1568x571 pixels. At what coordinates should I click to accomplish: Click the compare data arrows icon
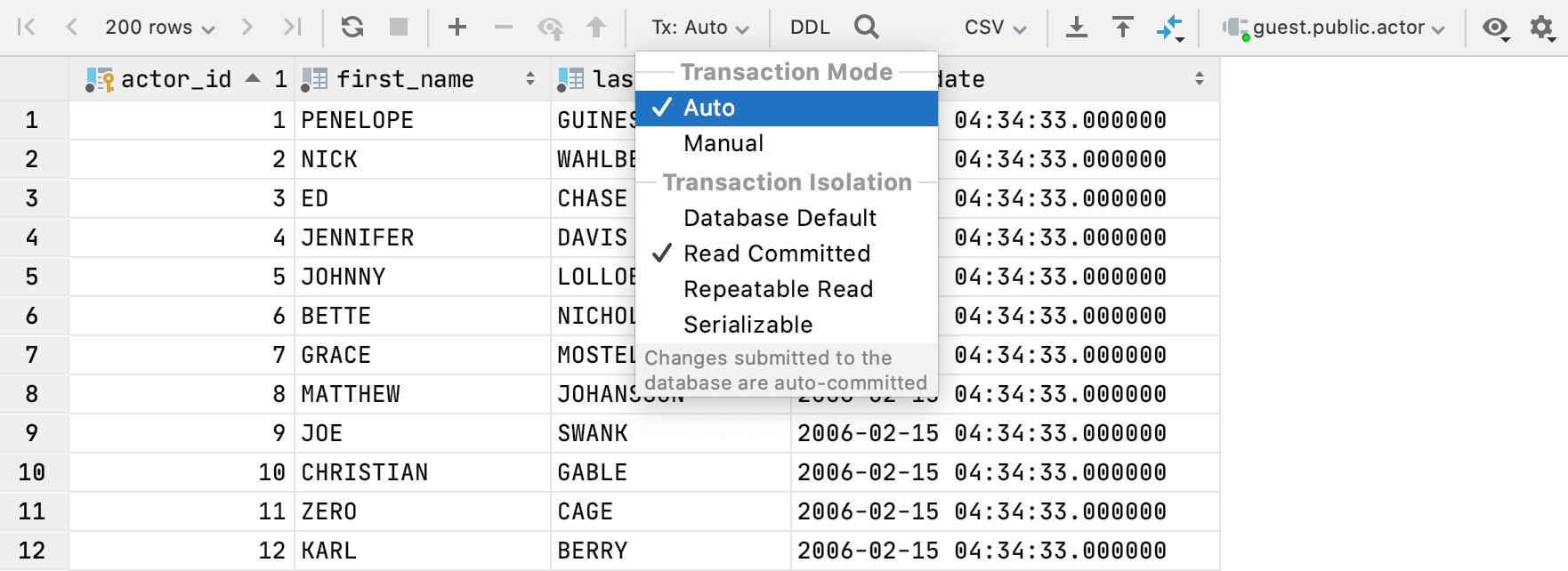(1170, 28)
